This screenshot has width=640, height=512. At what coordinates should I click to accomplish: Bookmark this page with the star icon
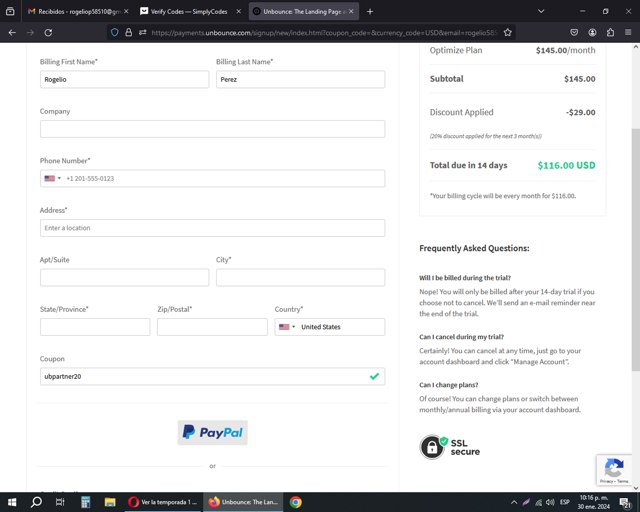tap(507, 33)
